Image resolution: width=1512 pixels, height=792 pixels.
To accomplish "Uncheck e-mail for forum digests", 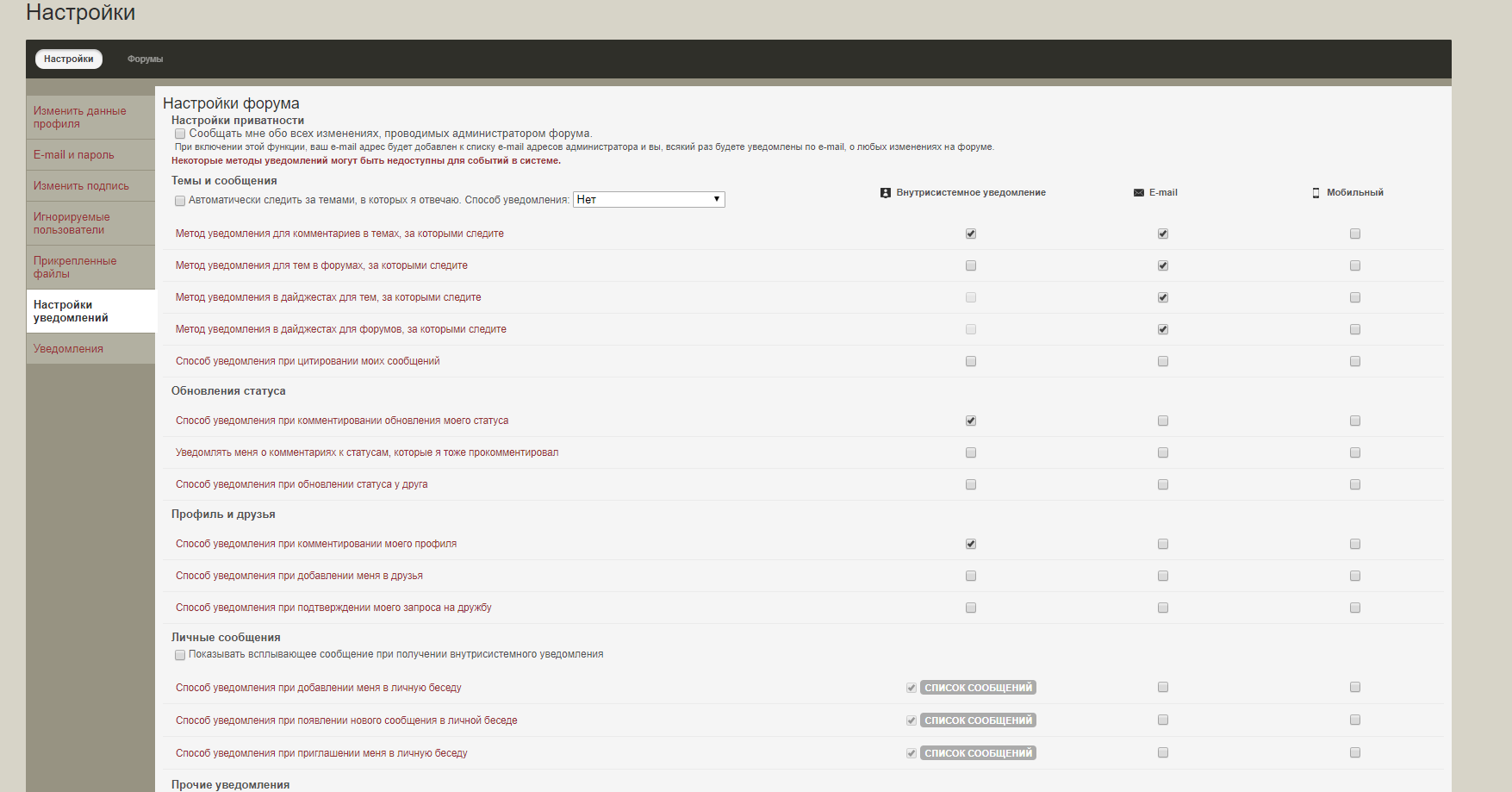I will pyautogui.click(x=1163, y=329).
